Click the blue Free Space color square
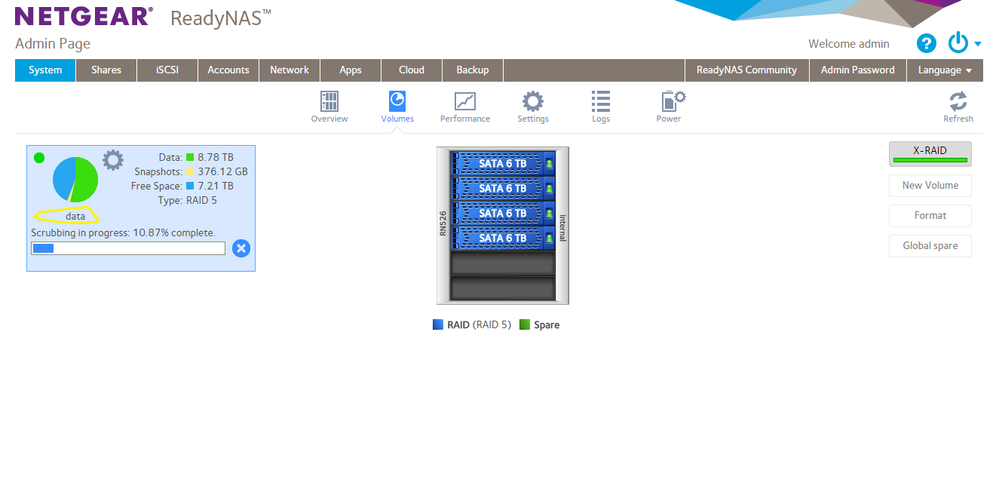Screen dimensions: 999x480 click(x=190, y=186)
